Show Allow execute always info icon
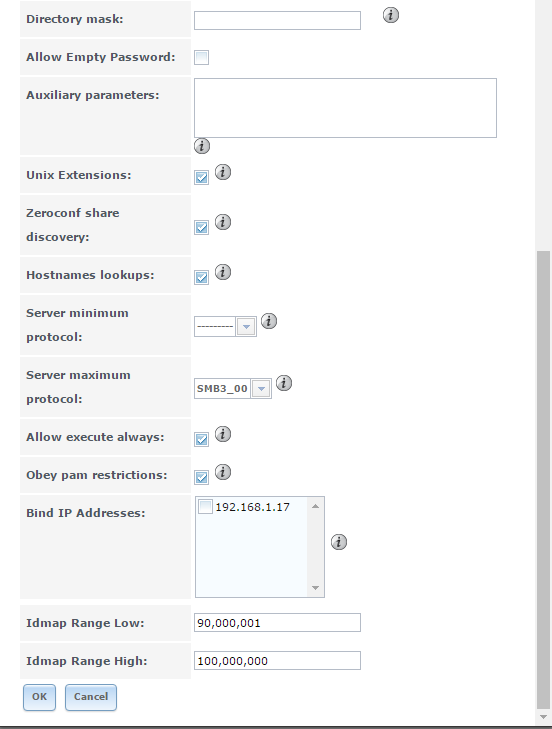The image size is (552, 729). (x=223, y=434)
